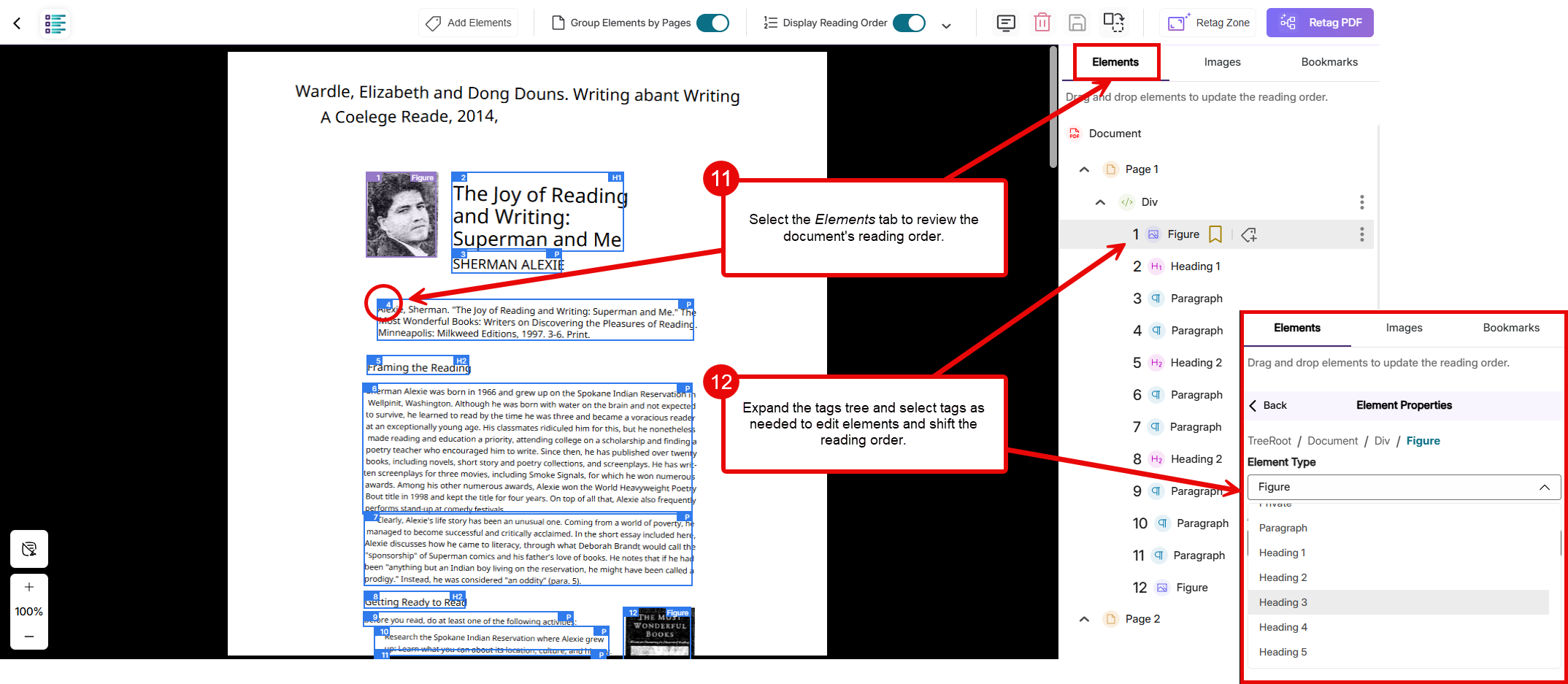Click the TreeRoot breadcrumb link
The height and width of the screenshot is (684, 1568).
click(1269, 441)
